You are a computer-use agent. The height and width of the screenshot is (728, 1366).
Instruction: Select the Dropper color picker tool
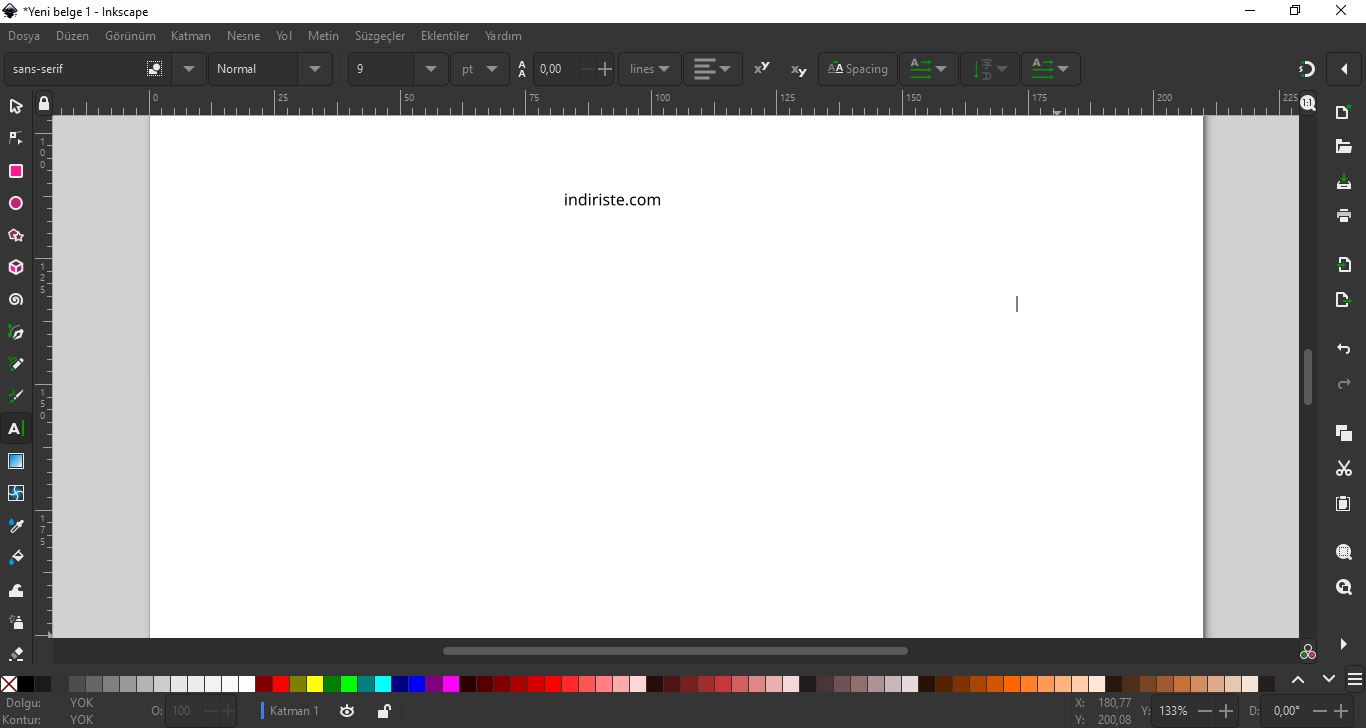pos(16,525)
